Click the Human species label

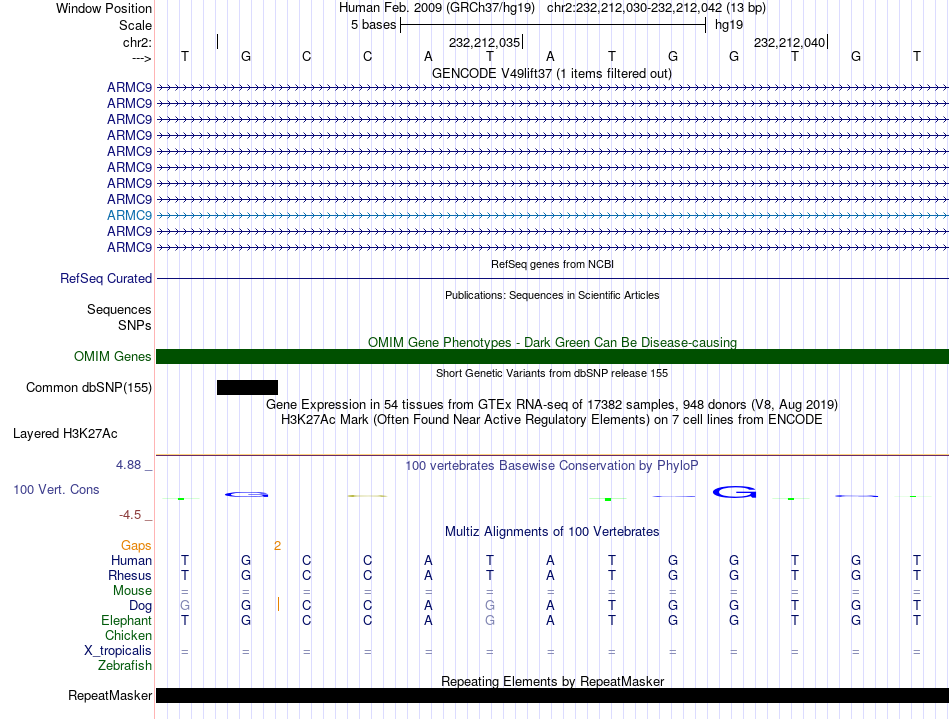pyautogui.click(x=131, y=560)
